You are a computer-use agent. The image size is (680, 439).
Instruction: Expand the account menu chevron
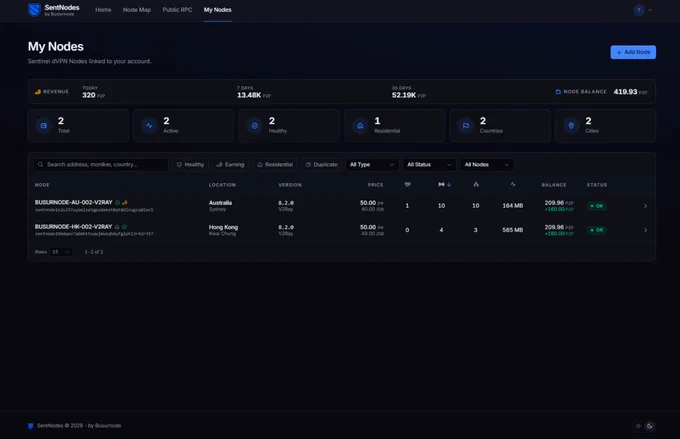point(650,10)
